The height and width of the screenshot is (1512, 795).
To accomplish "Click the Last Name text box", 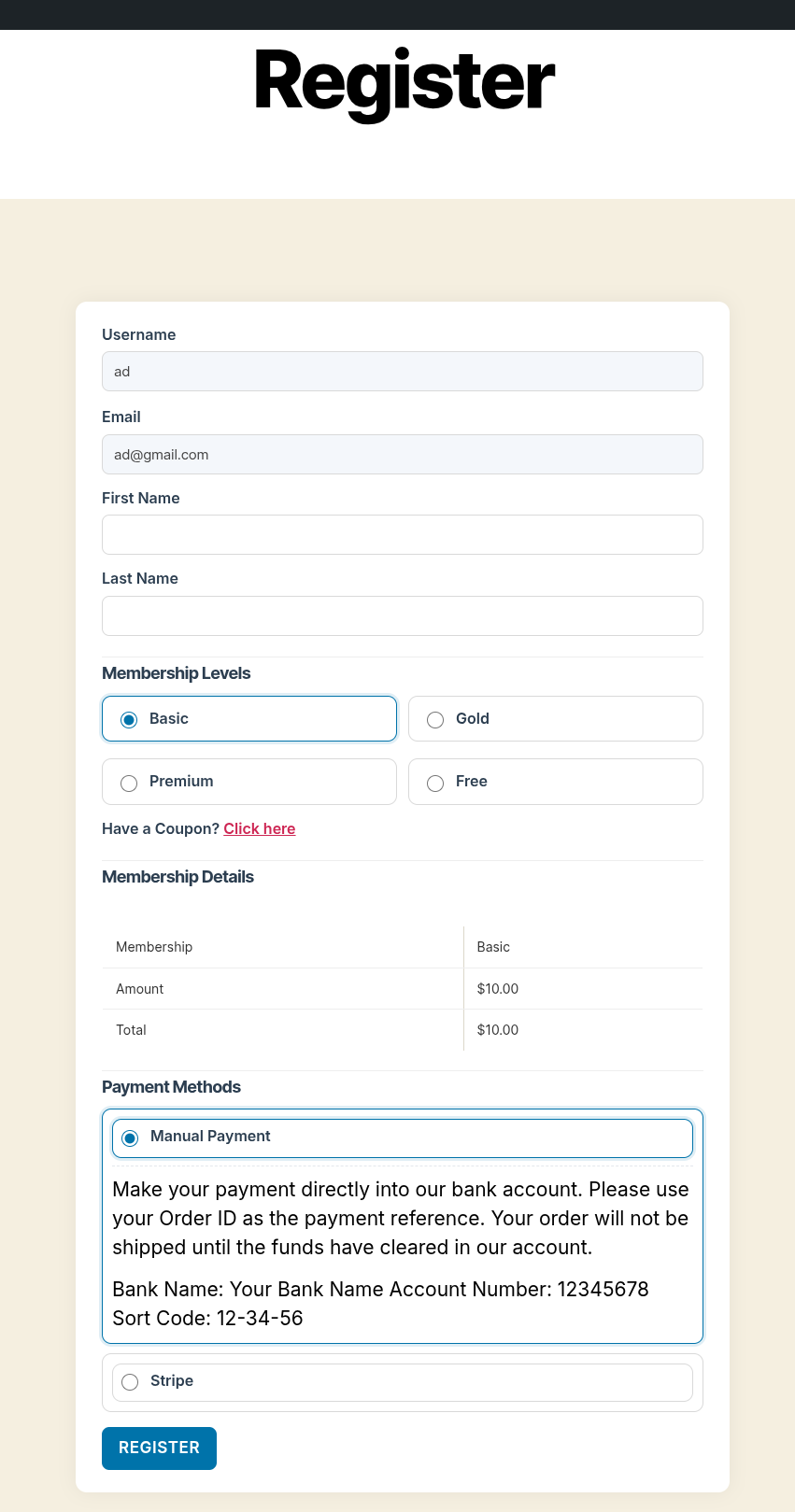I will tap(402, 616).
